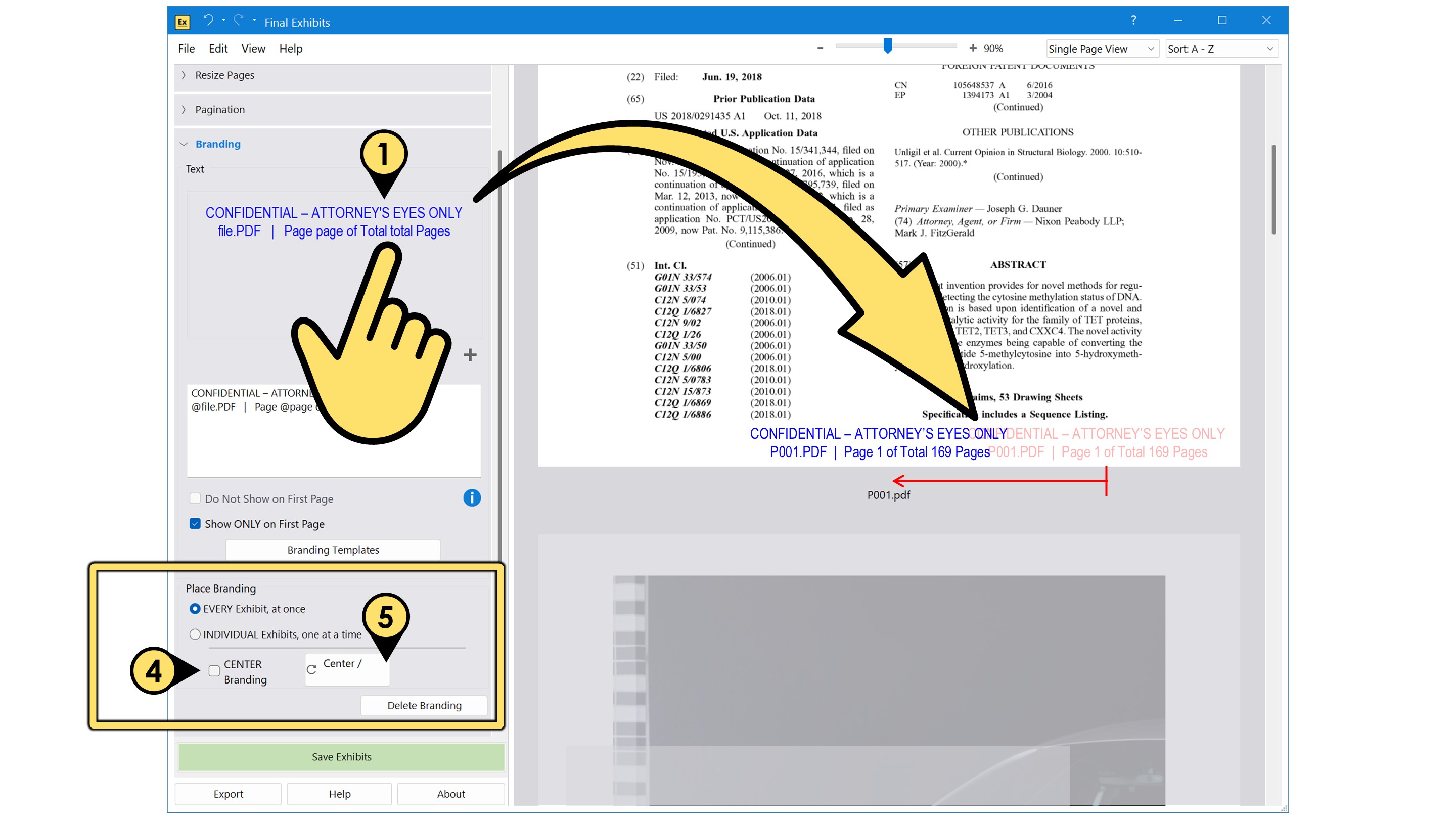Expand the Pagination section
1456x819 pixels.
coord(220,110)
